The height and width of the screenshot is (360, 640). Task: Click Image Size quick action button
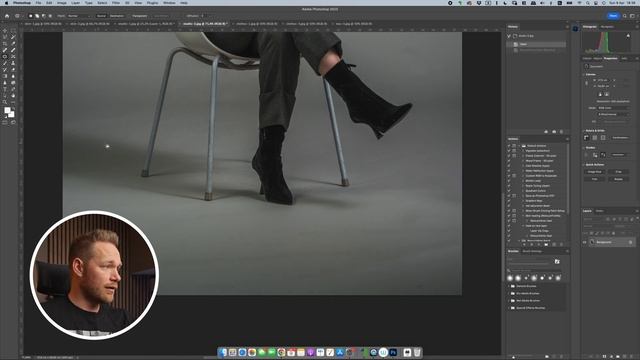click(595, 171)
